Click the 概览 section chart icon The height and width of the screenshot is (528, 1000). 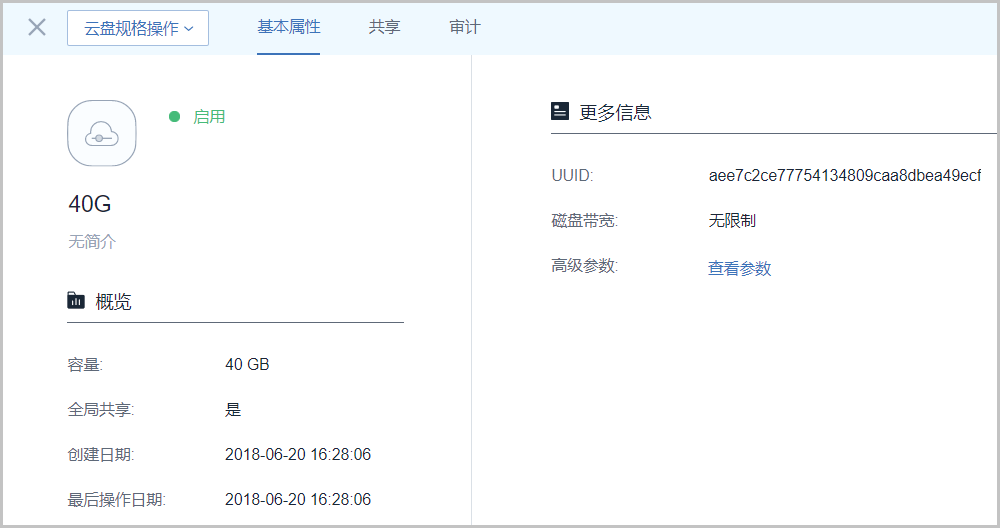pyautogui.click(x=76, y=300)
